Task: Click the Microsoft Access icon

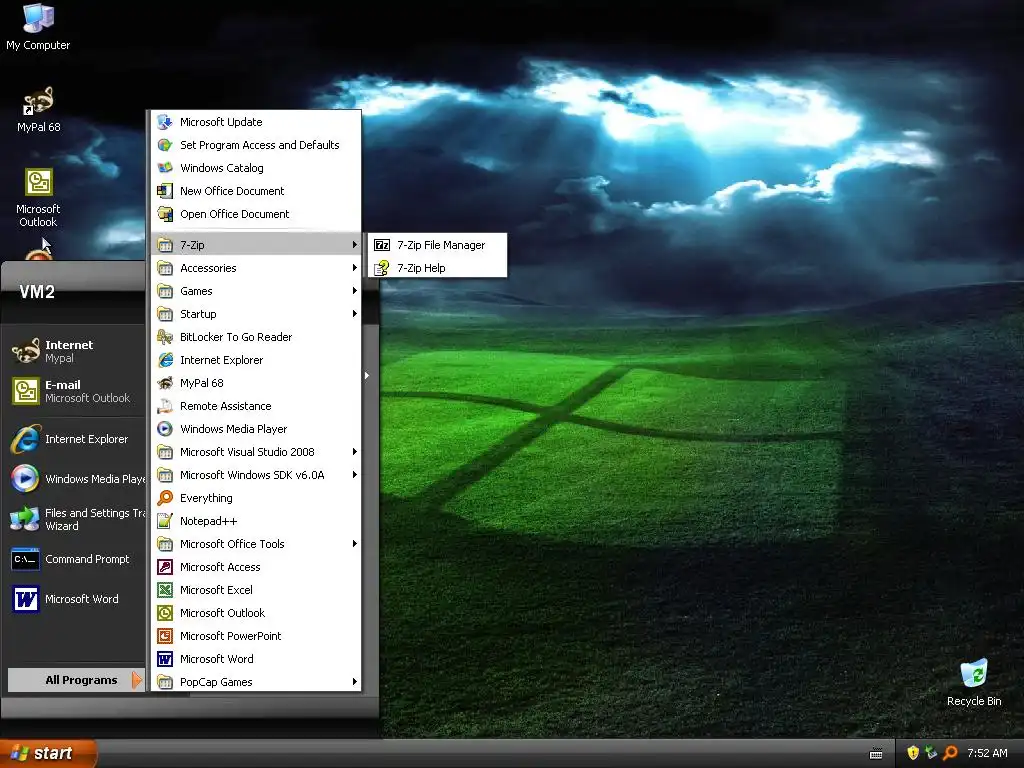Action: coord(165,567)
